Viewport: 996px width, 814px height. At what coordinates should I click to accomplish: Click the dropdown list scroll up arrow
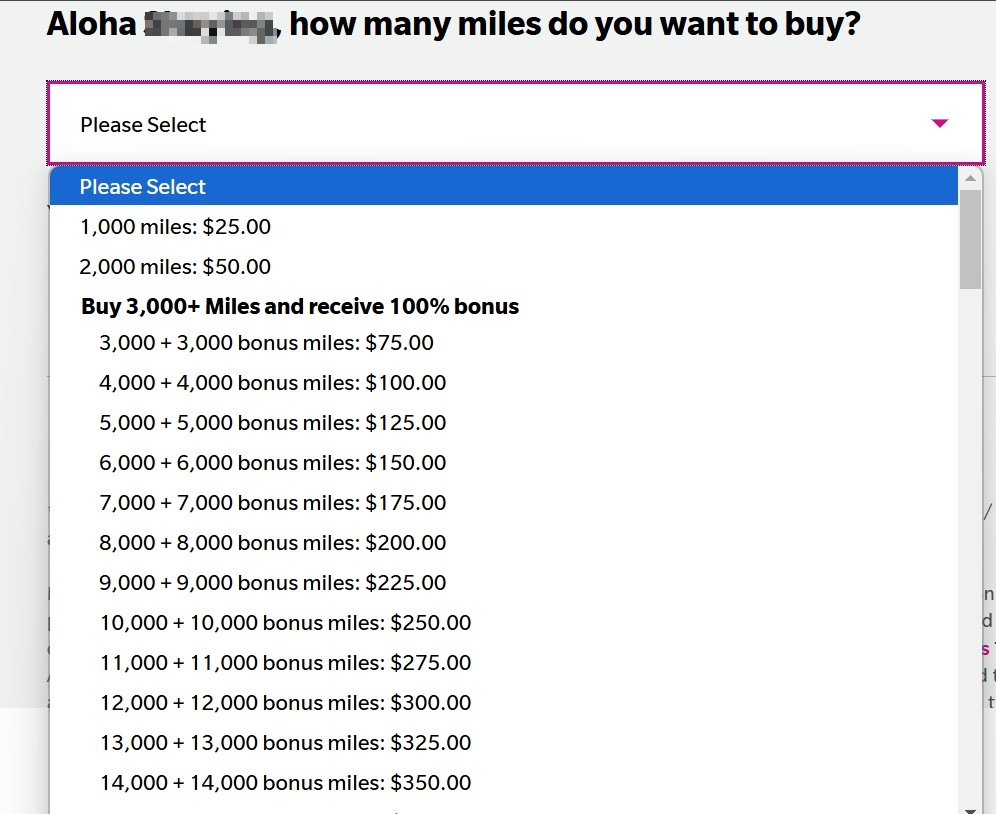[970, 178]
